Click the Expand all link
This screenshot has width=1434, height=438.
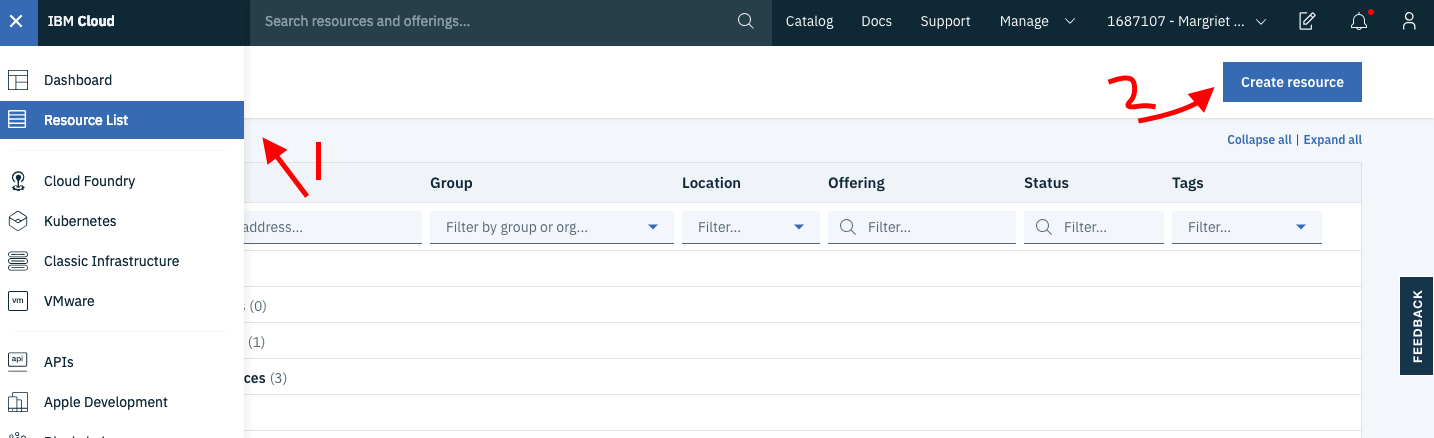click(x=1332, y=140)
